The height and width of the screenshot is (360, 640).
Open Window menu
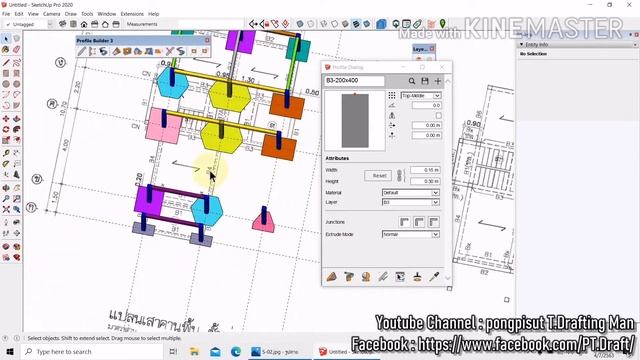click(x=107, y=14)
